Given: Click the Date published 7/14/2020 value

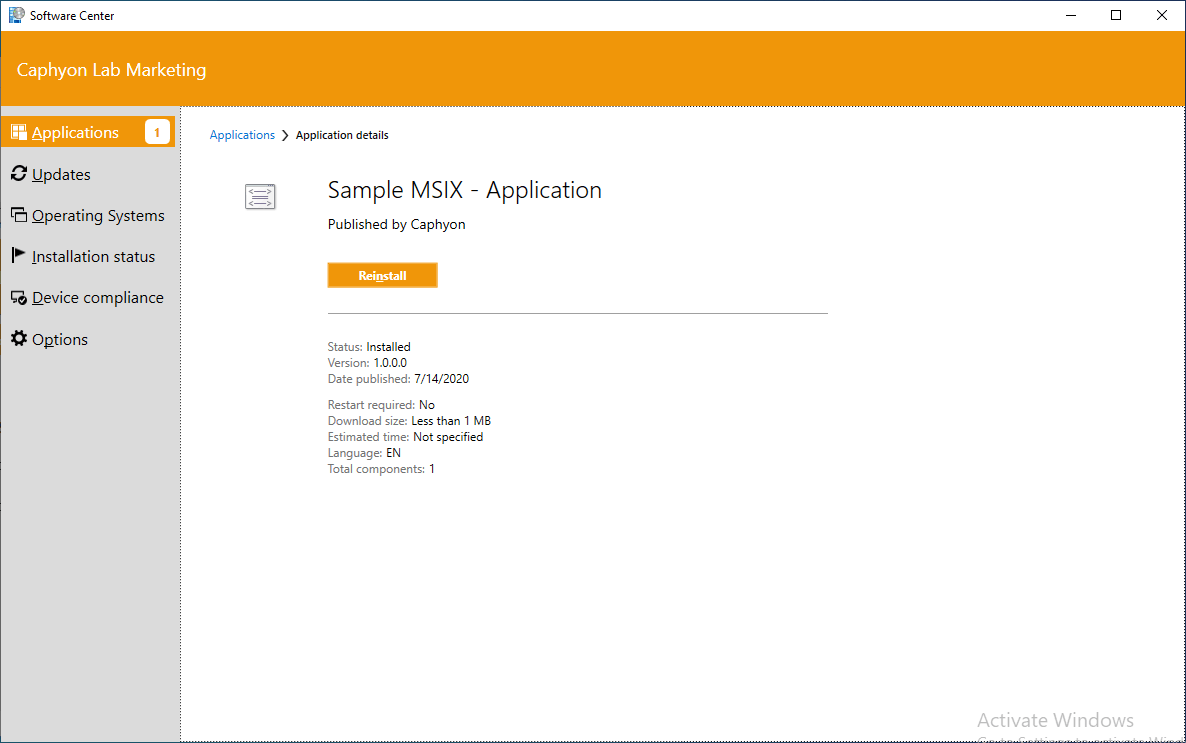Looking at the screenshot, I should (442, 378).
